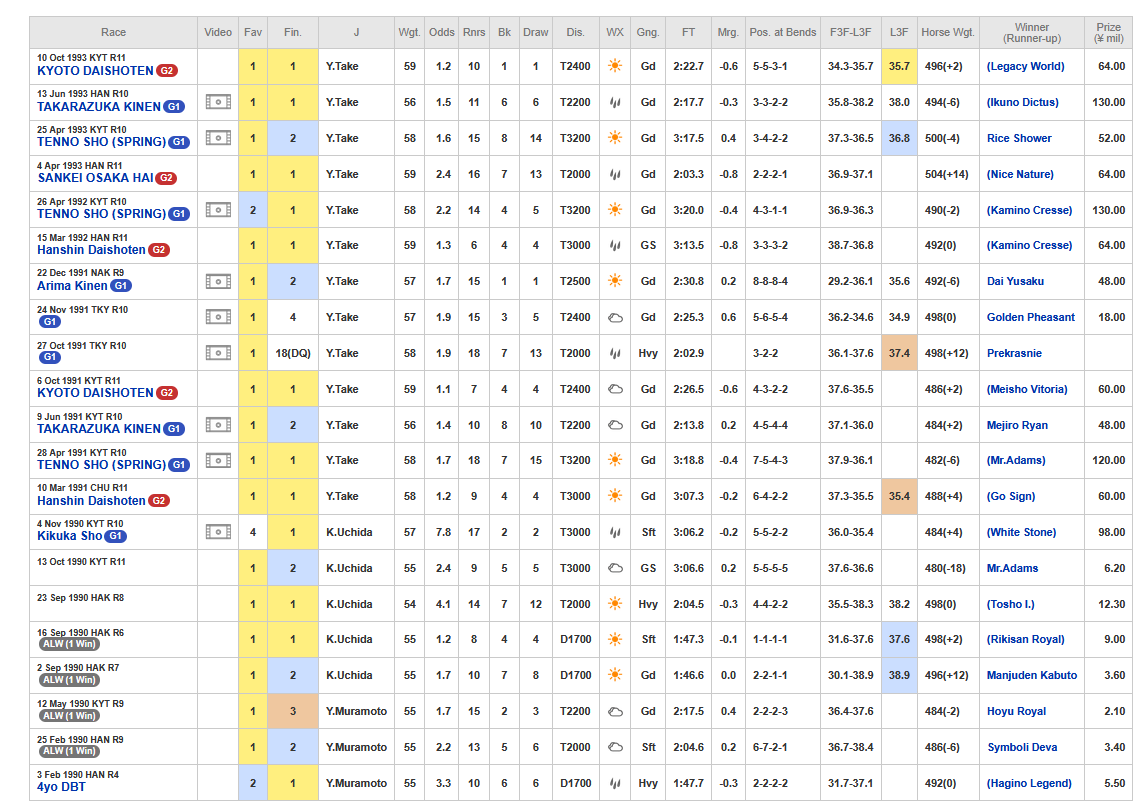Click G1 badge beside 1993 Takarazuka Kinen
Image resolution: width=1145 pixels, height=810 pixels.
click(x=174, y=107)
